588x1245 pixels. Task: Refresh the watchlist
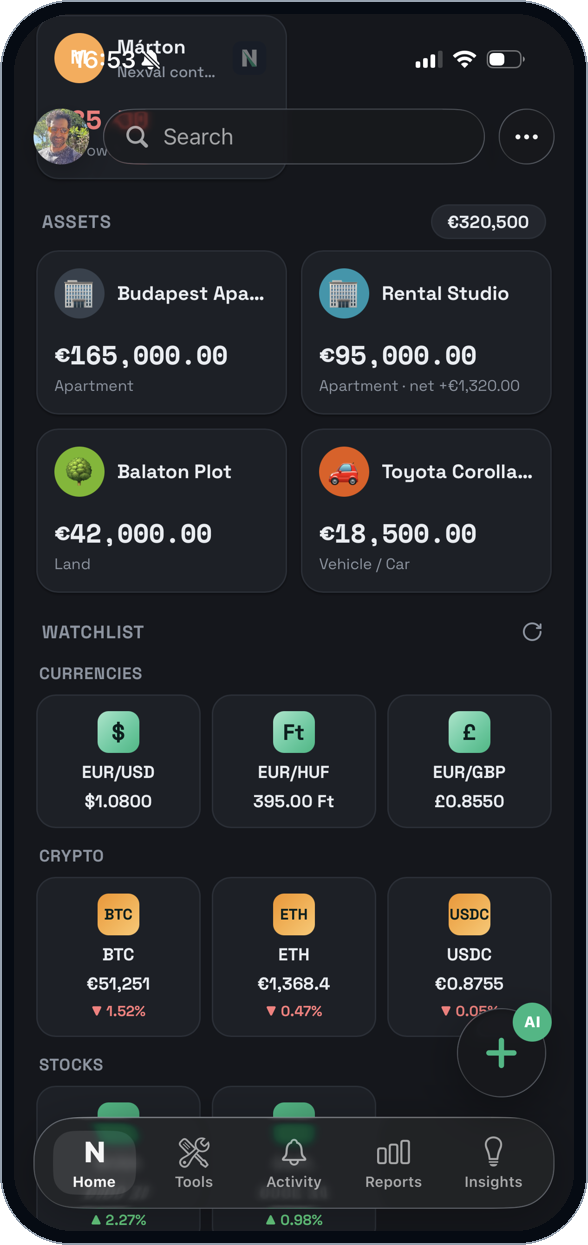(532, 631)
